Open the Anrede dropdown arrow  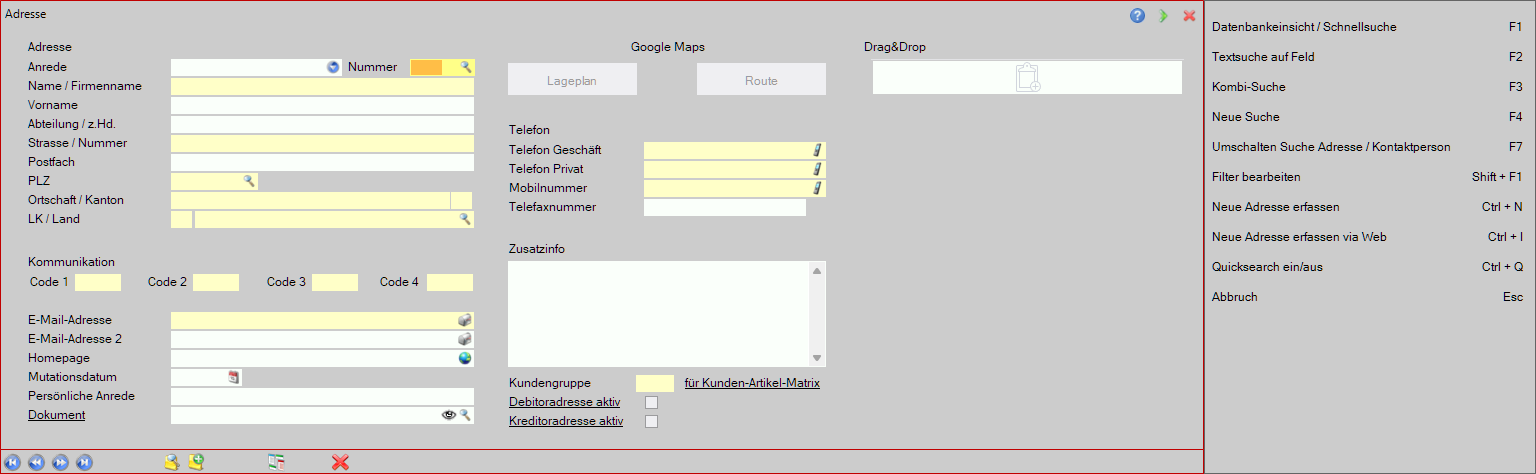[x=334, y=67]
